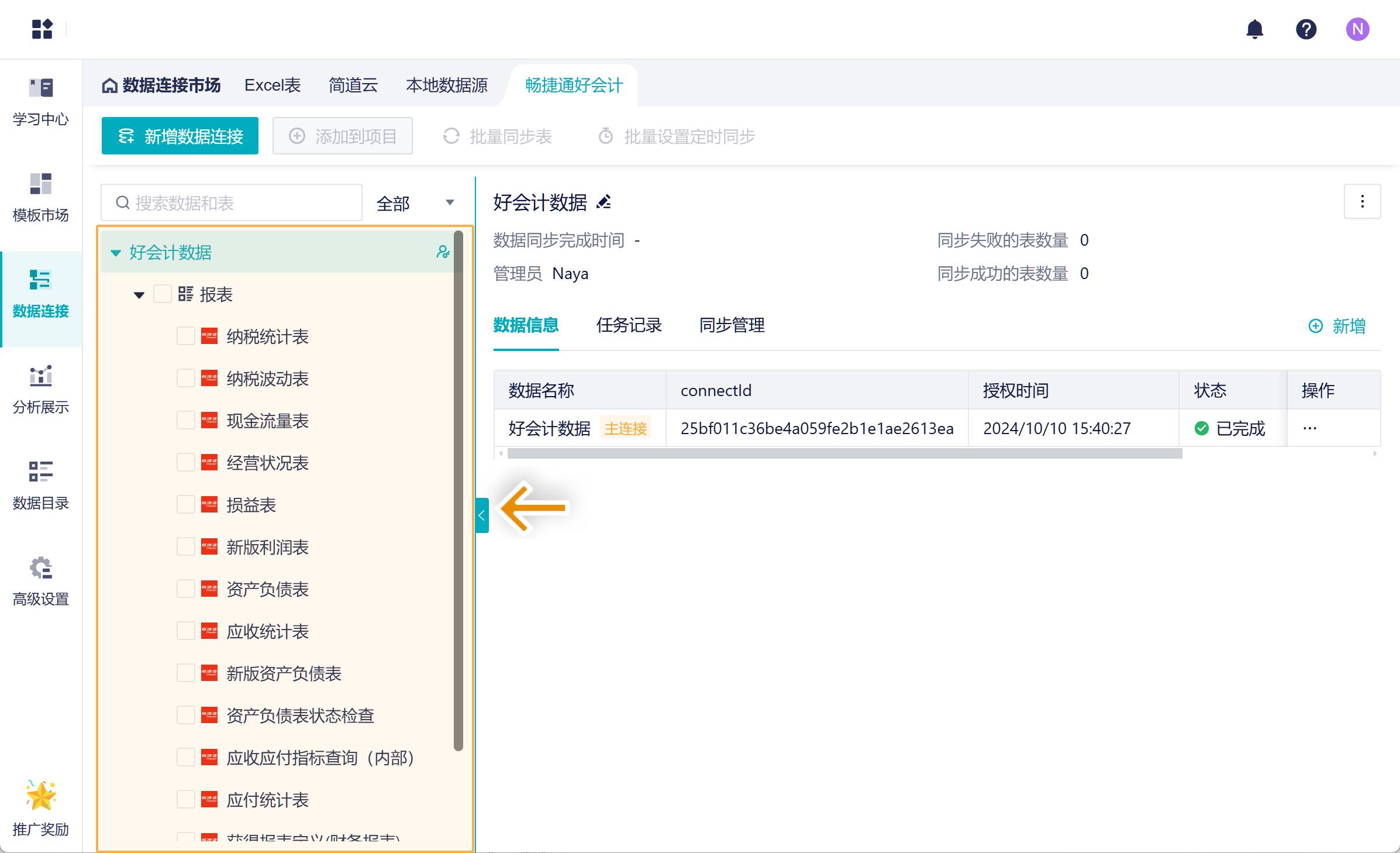The width and height of the screenshot is (1400, 853).
Task: Open the vertical three-dot menu at top right
Action: pyautogui.click(x=1362, y=202)
